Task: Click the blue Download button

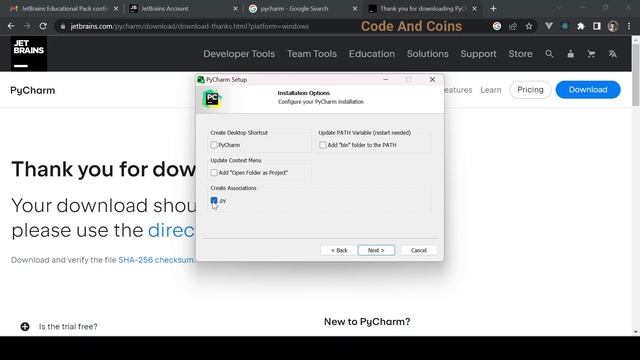Action: 588,90
